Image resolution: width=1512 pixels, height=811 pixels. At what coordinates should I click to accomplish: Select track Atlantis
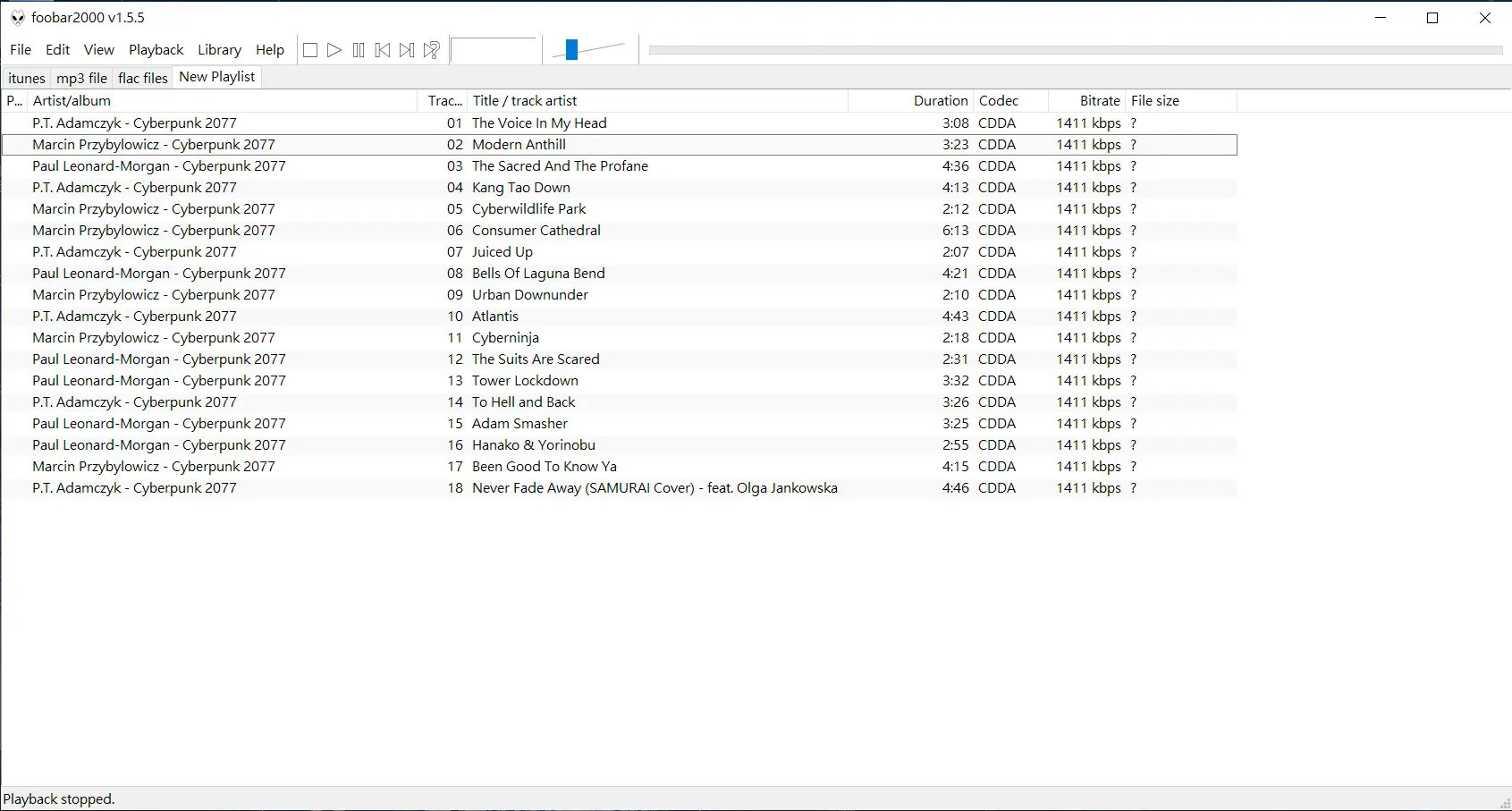620,317
